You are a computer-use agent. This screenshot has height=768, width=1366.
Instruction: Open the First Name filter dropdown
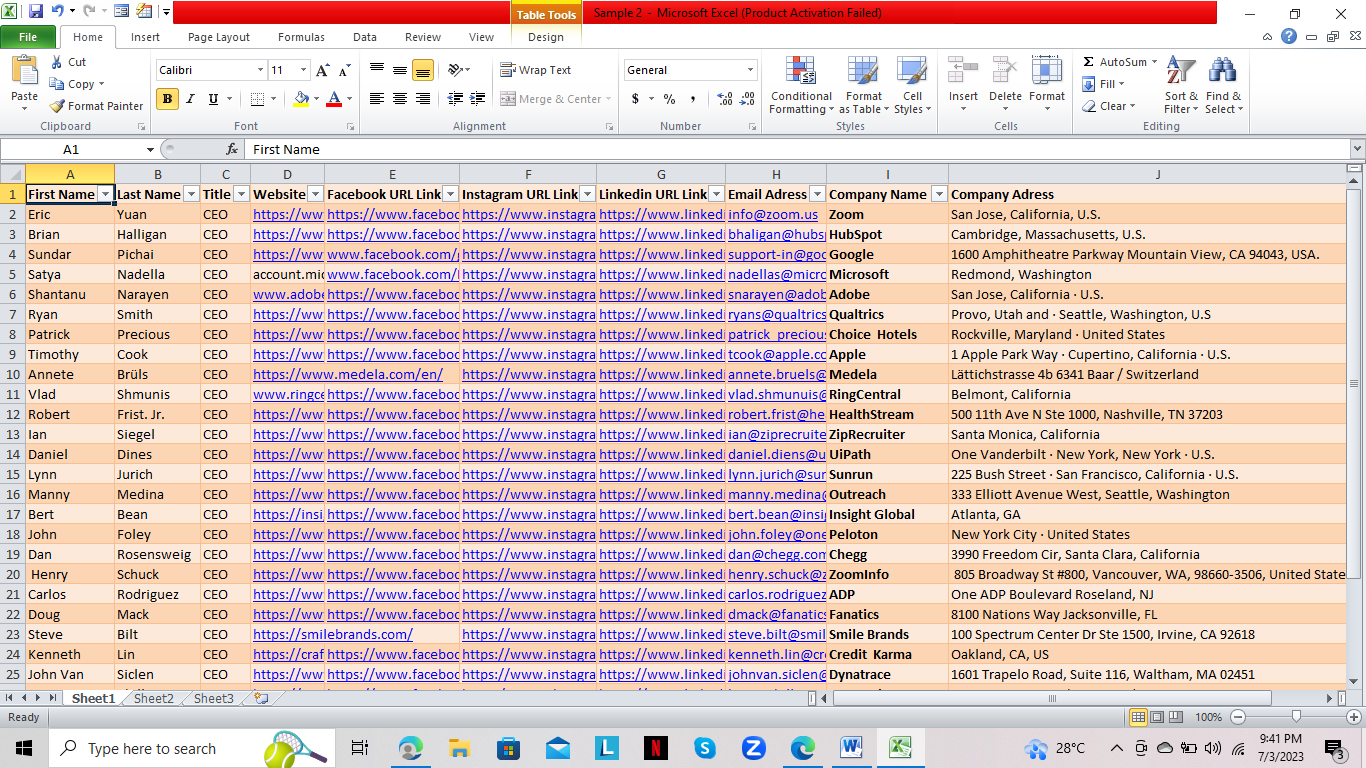[x=105, y=194]
